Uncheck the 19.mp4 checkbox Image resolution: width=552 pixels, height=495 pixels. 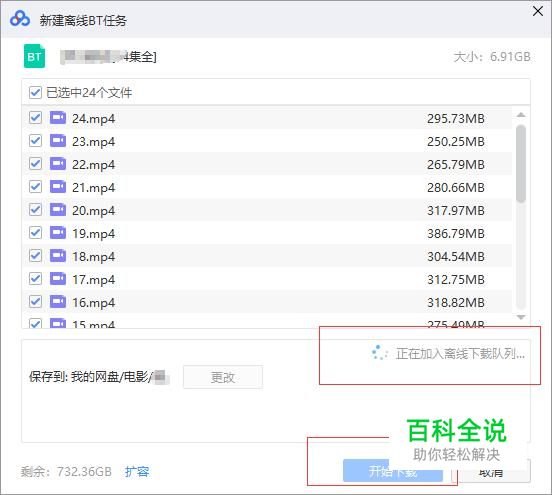[35, 233]
